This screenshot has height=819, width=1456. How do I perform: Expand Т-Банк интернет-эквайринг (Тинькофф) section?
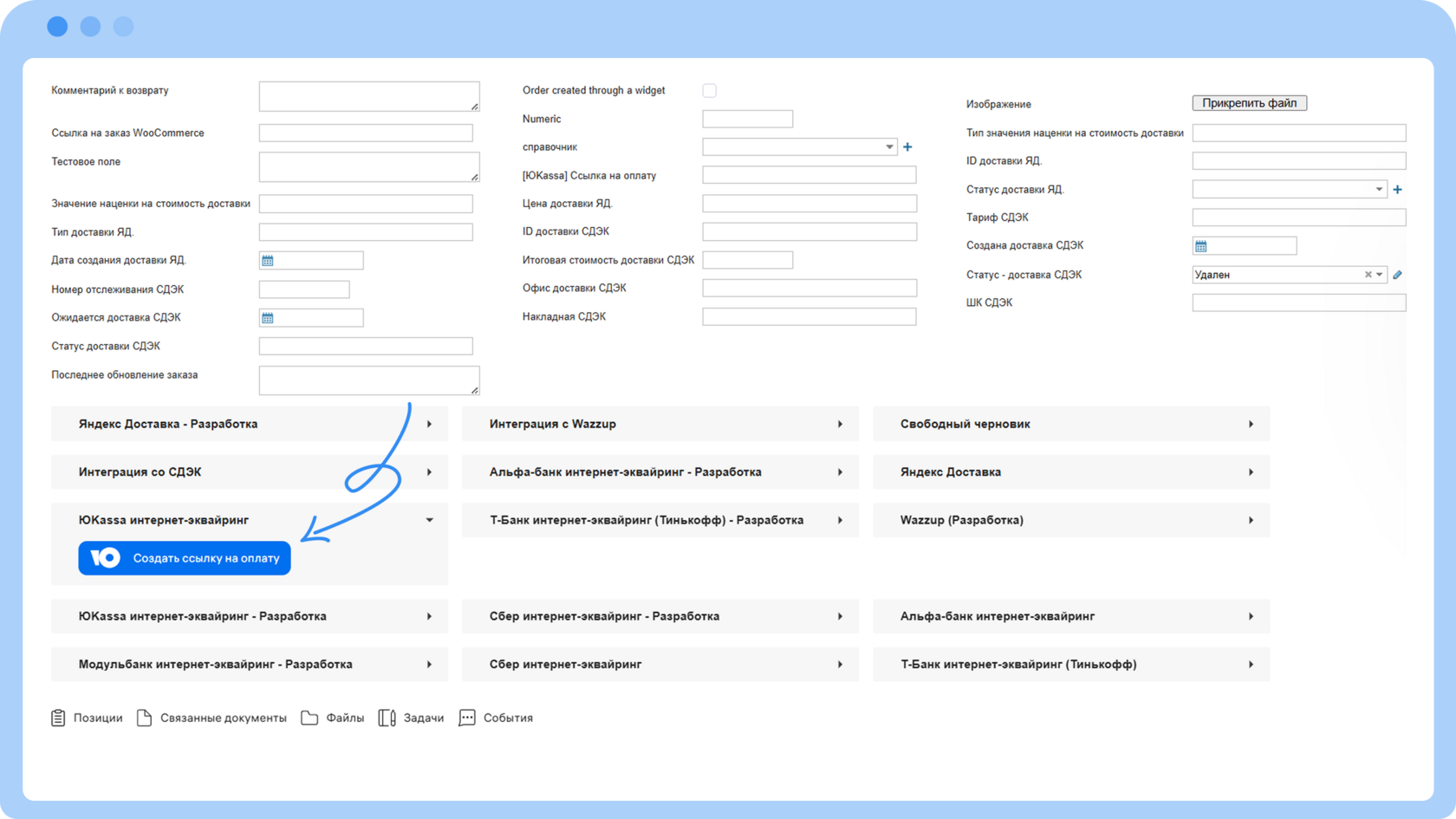1071,665
